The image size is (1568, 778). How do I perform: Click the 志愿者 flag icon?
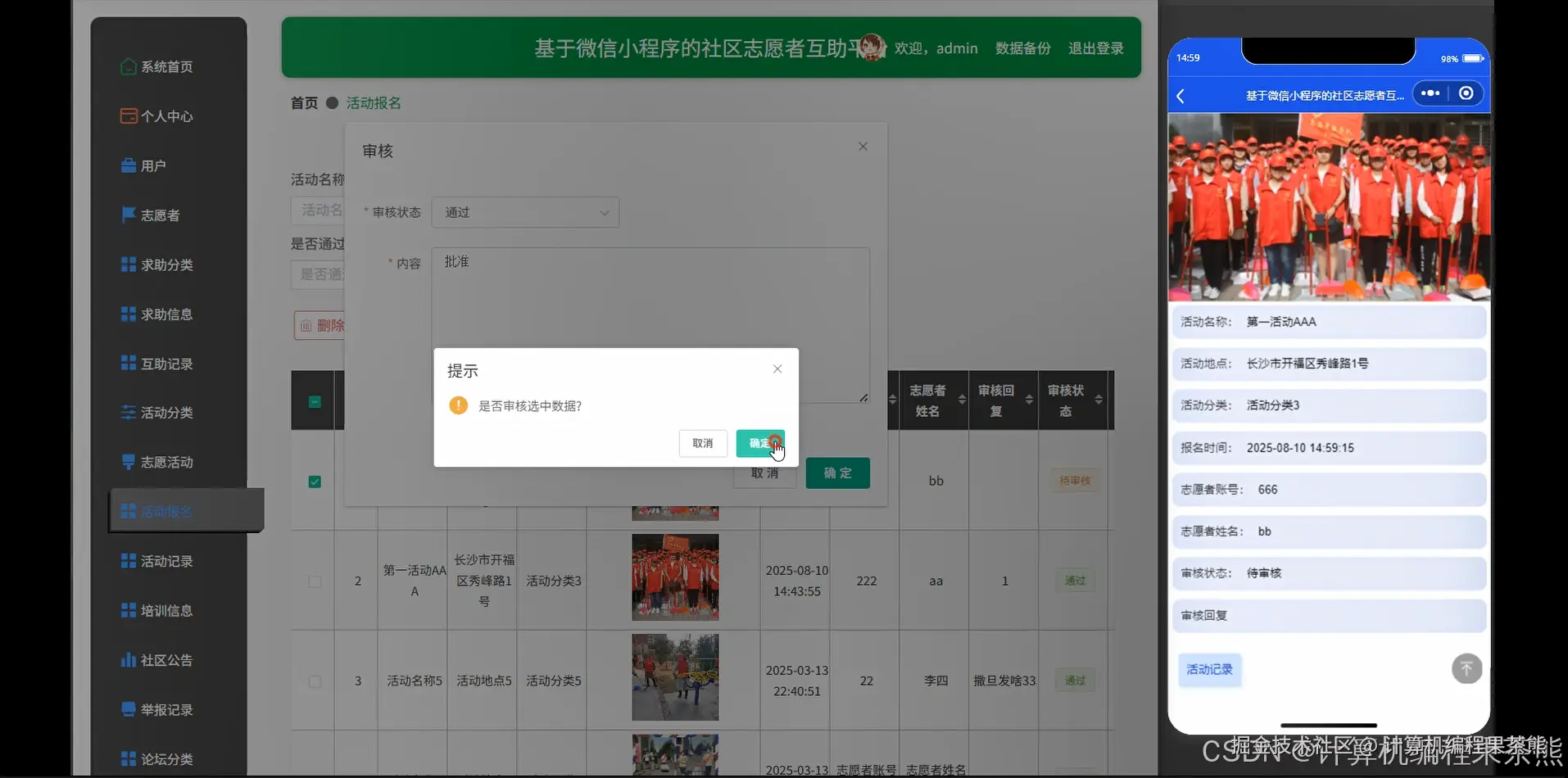tap(128, 215)
